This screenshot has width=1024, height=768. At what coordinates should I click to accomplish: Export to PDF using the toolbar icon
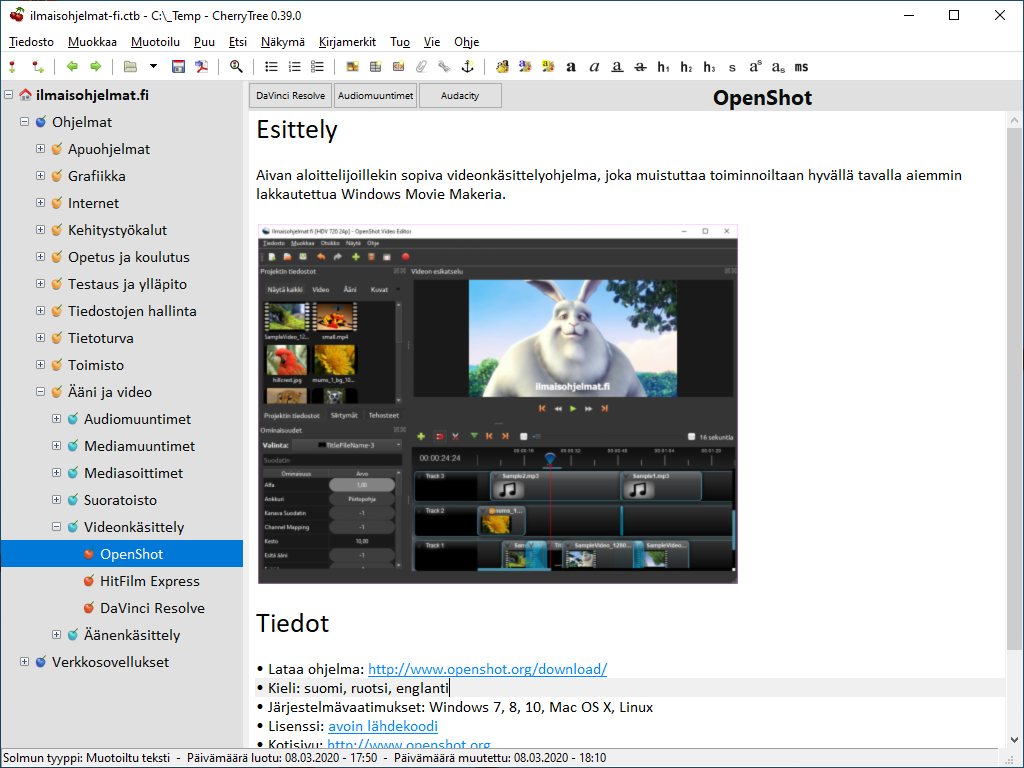pos(202,67)
